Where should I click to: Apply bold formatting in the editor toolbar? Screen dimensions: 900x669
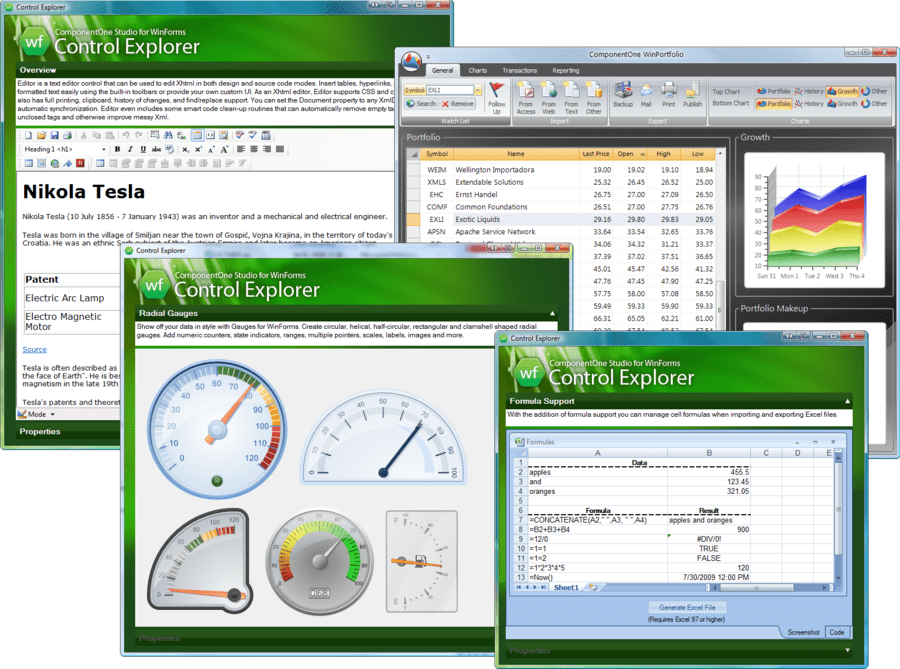(x=117, y=149)
